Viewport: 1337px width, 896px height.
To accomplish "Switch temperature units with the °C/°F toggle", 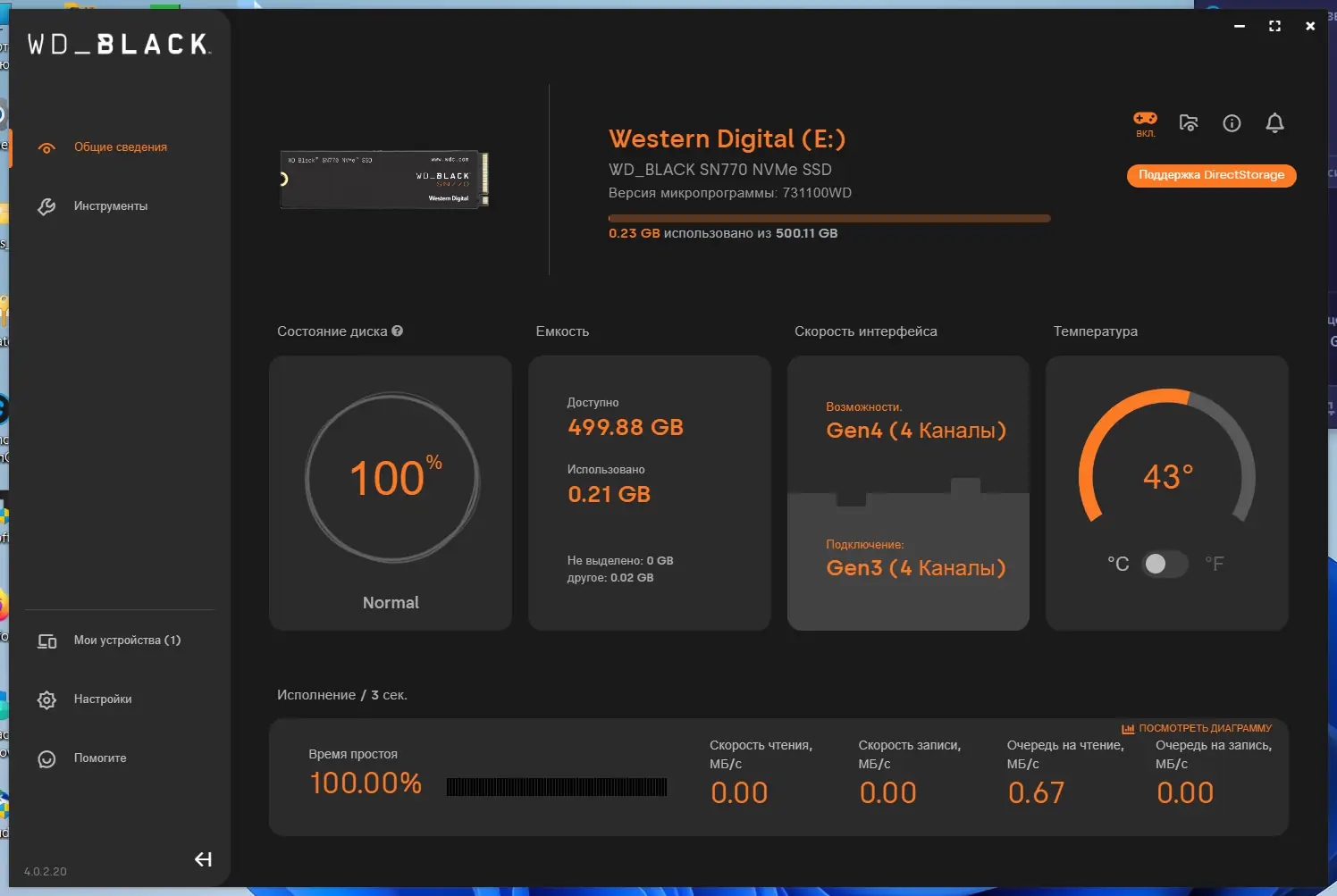I will (1164, 564).
